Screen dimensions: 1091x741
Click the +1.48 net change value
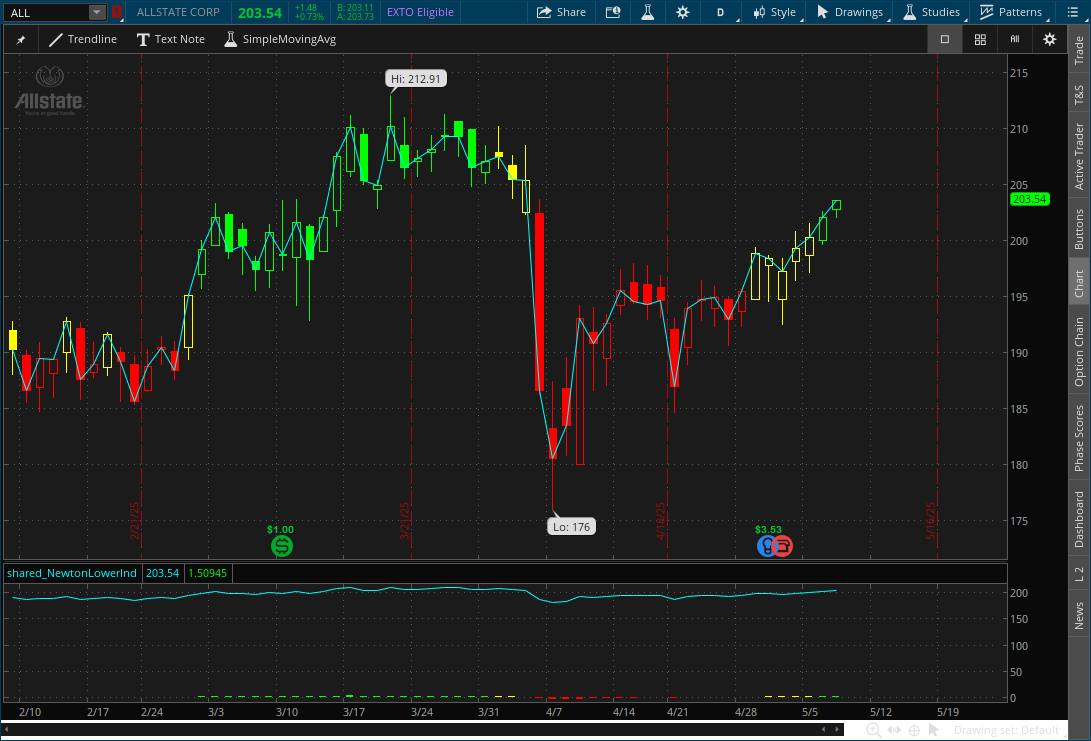[x=306, y=8]
